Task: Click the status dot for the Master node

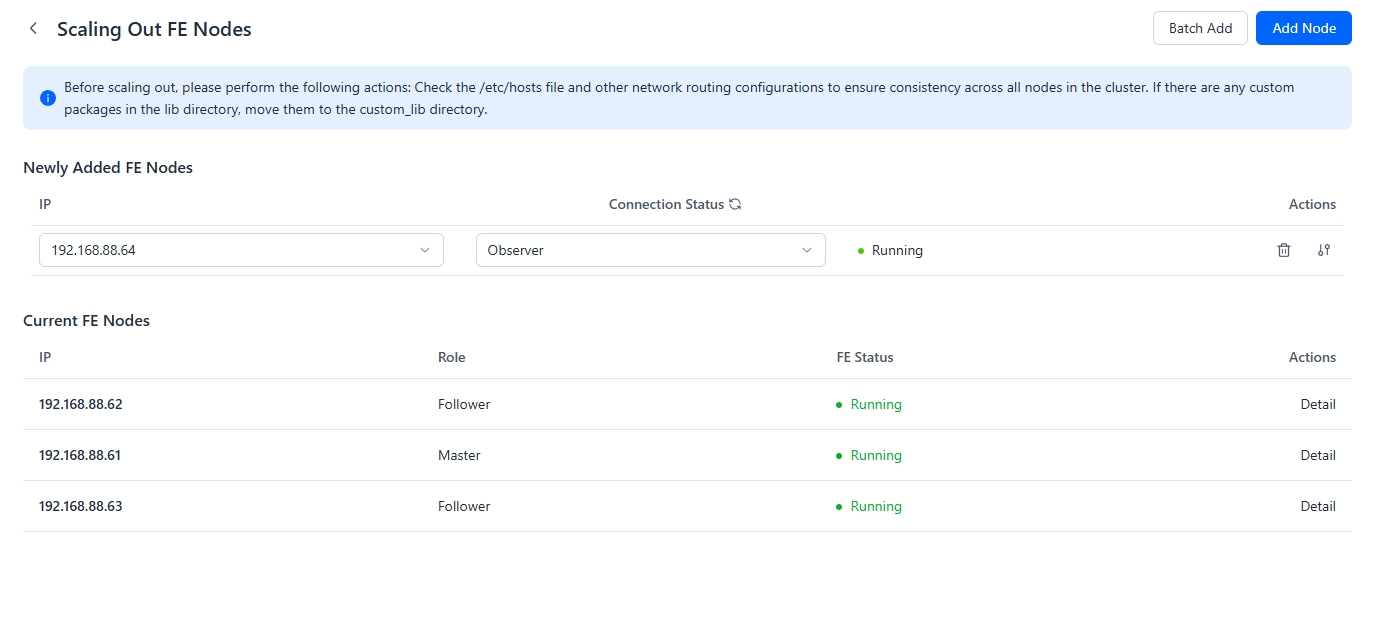Action: [x=839, y=456]
